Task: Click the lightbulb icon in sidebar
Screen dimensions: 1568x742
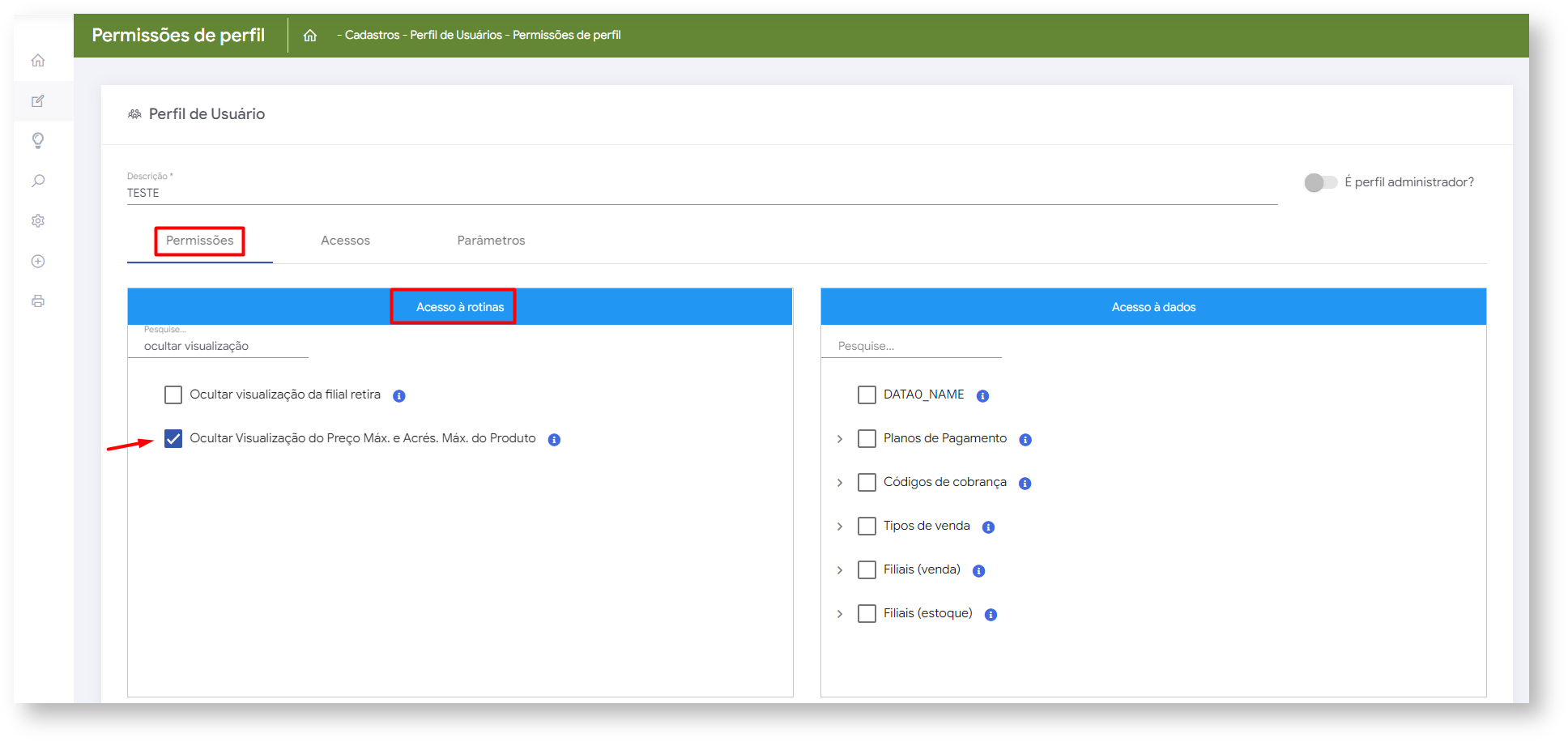Action: 38,141
